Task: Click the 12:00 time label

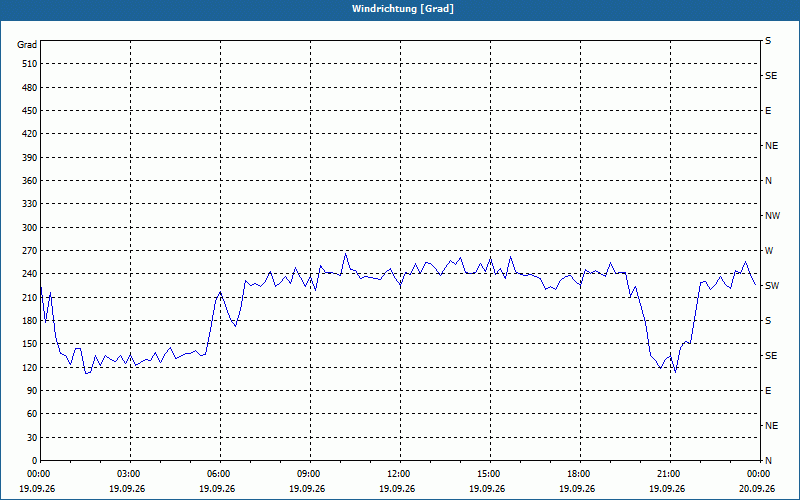Action: click(x=400, y=473)
